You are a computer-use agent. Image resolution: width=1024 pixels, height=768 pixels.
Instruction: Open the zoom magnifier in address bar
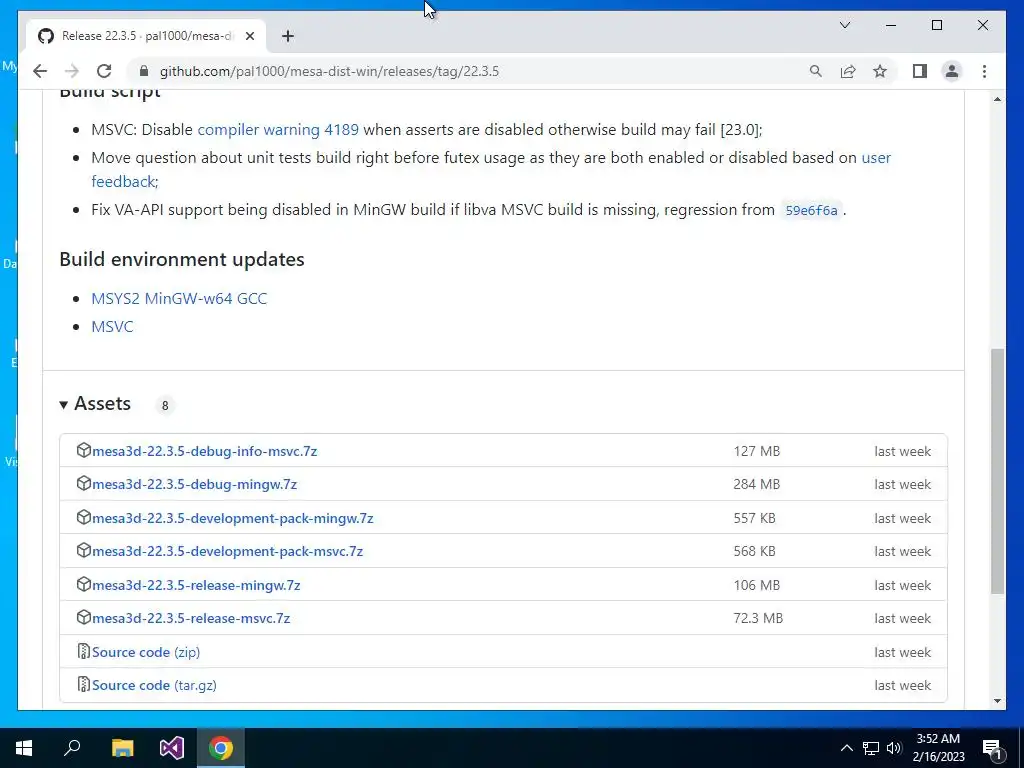click(815, 71)
